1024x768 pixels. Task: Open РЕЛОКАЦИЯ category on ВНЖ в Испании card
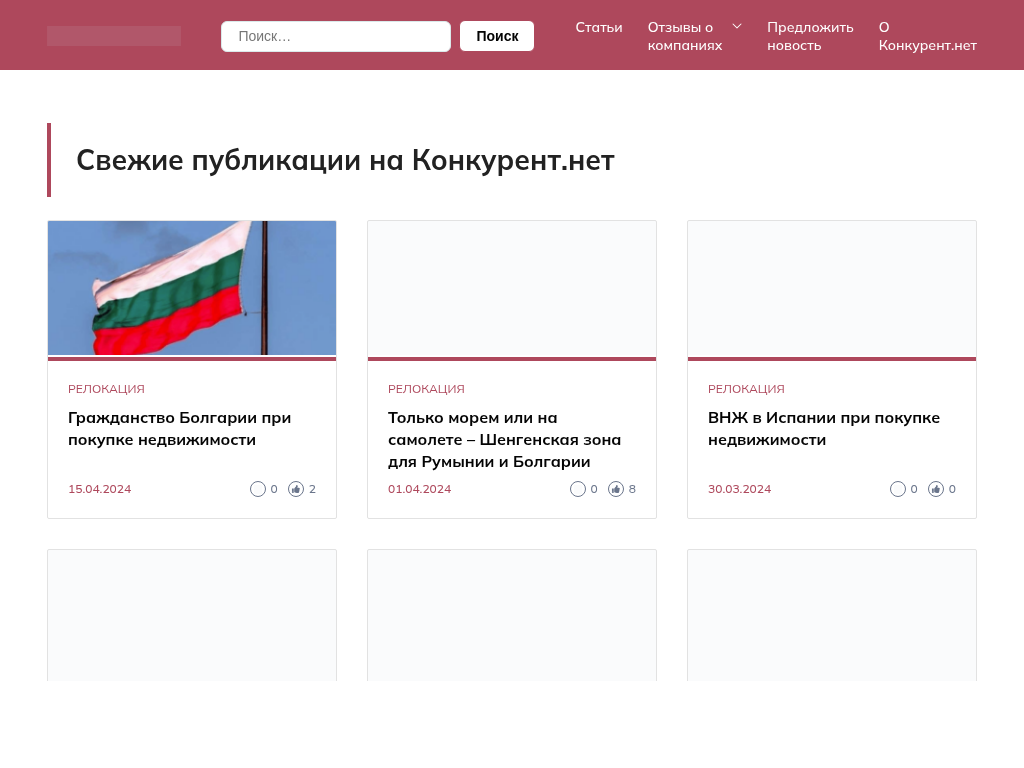point(746,389)
